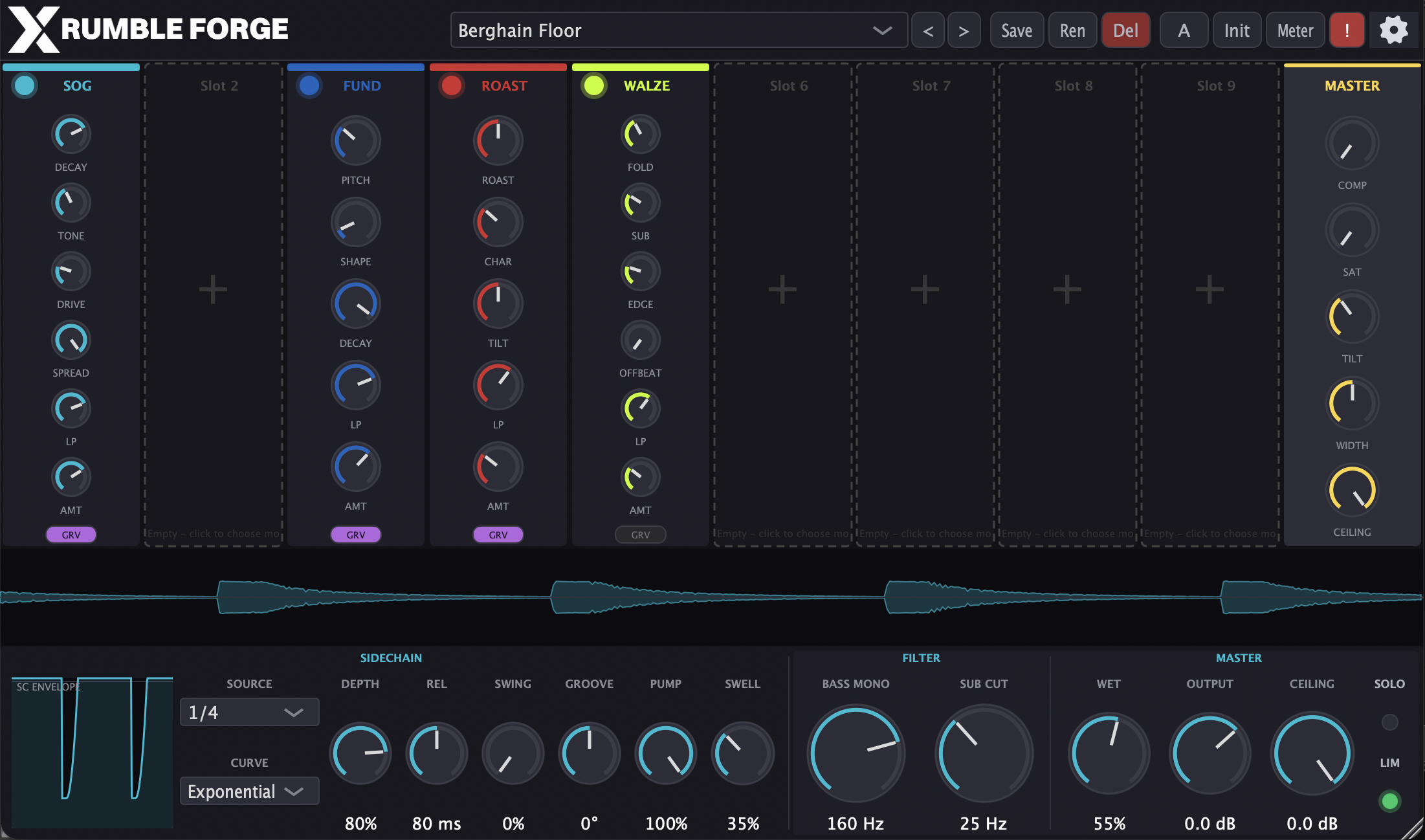The width and height of the screenshot is (1425, 840).
Task: Click the FUND module PITCH knob
Action: [356, 140]
